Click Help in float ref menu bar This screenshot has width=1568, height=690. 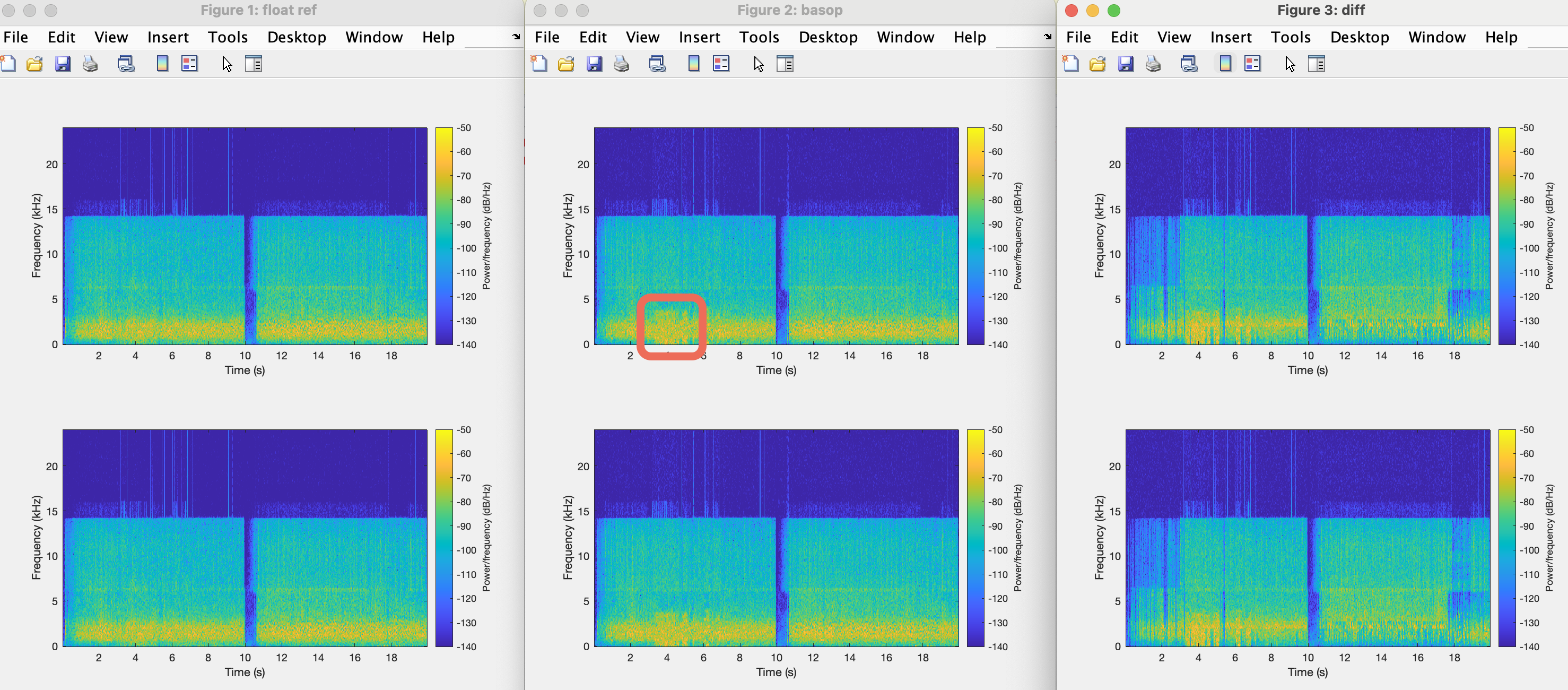pyautogui.click(x=438, y=37)
